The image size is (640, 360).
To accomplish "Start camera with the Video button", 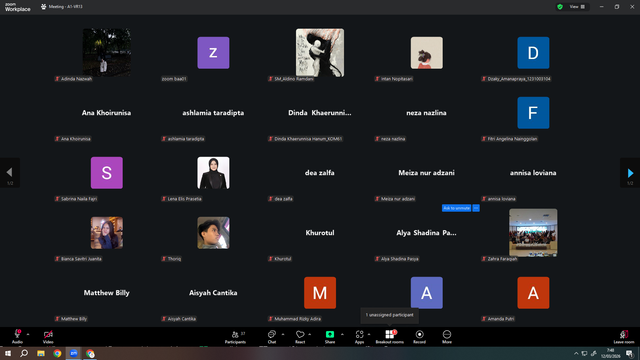I will [48, 336].
